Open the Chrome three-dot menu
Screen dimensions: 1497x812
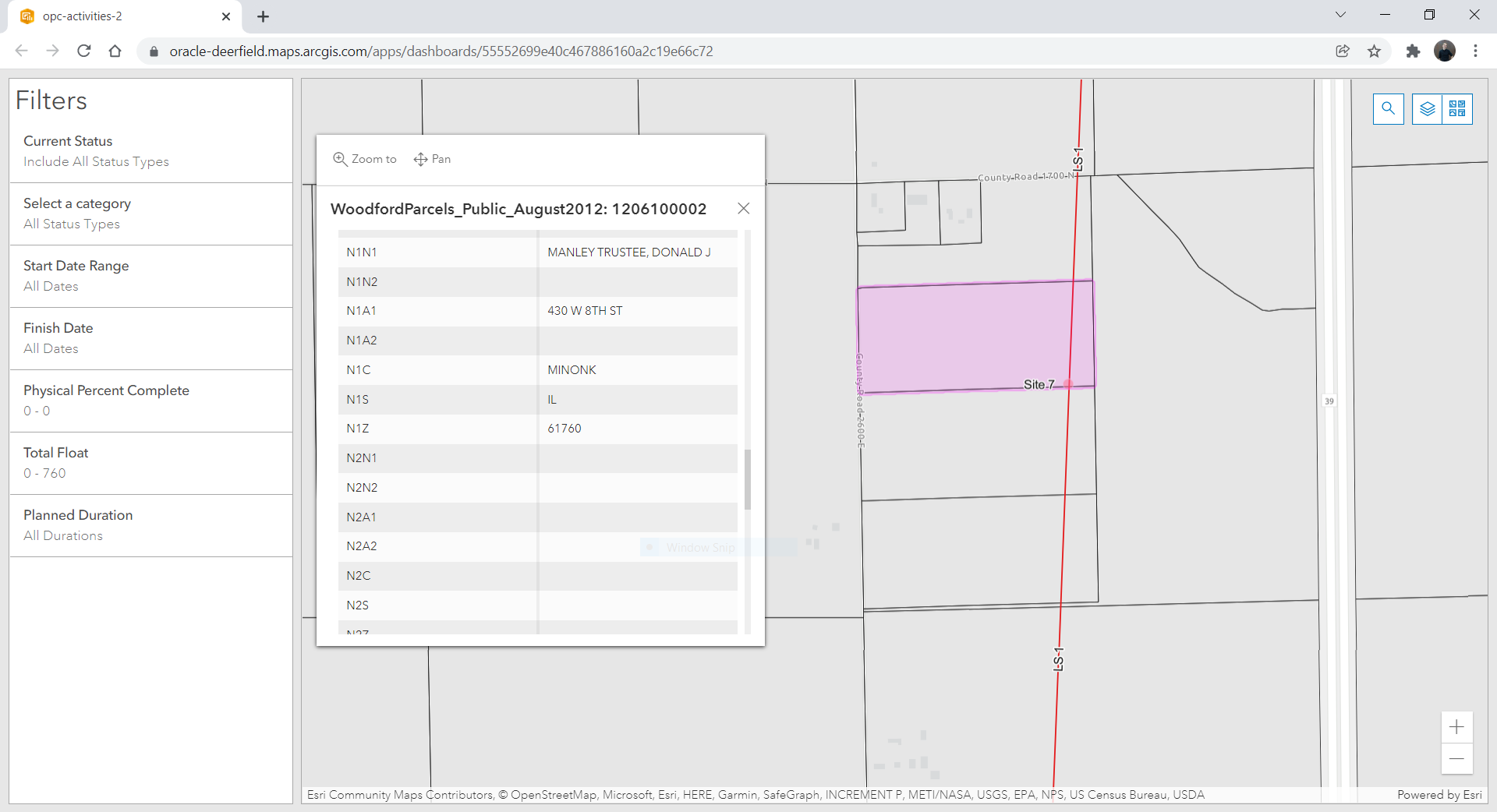tap(1476, 51)
